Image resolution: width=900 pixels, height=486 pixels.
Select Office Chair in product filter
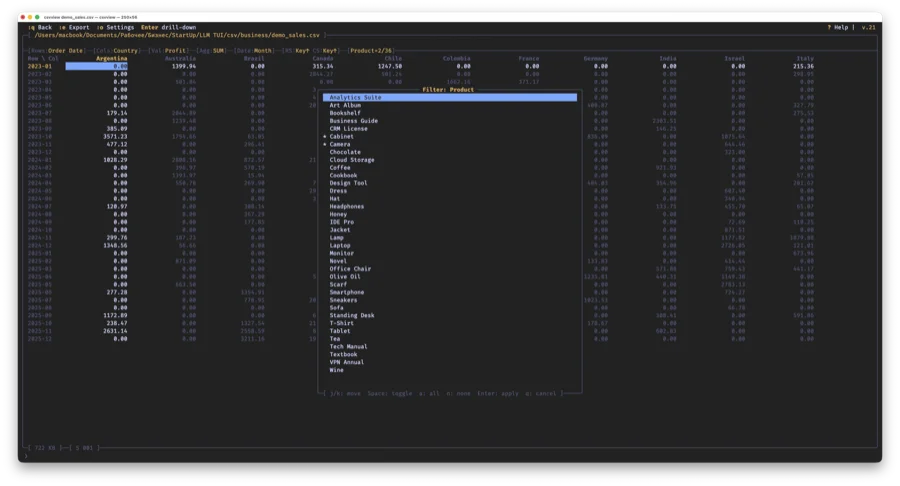[x=350, y=269]
